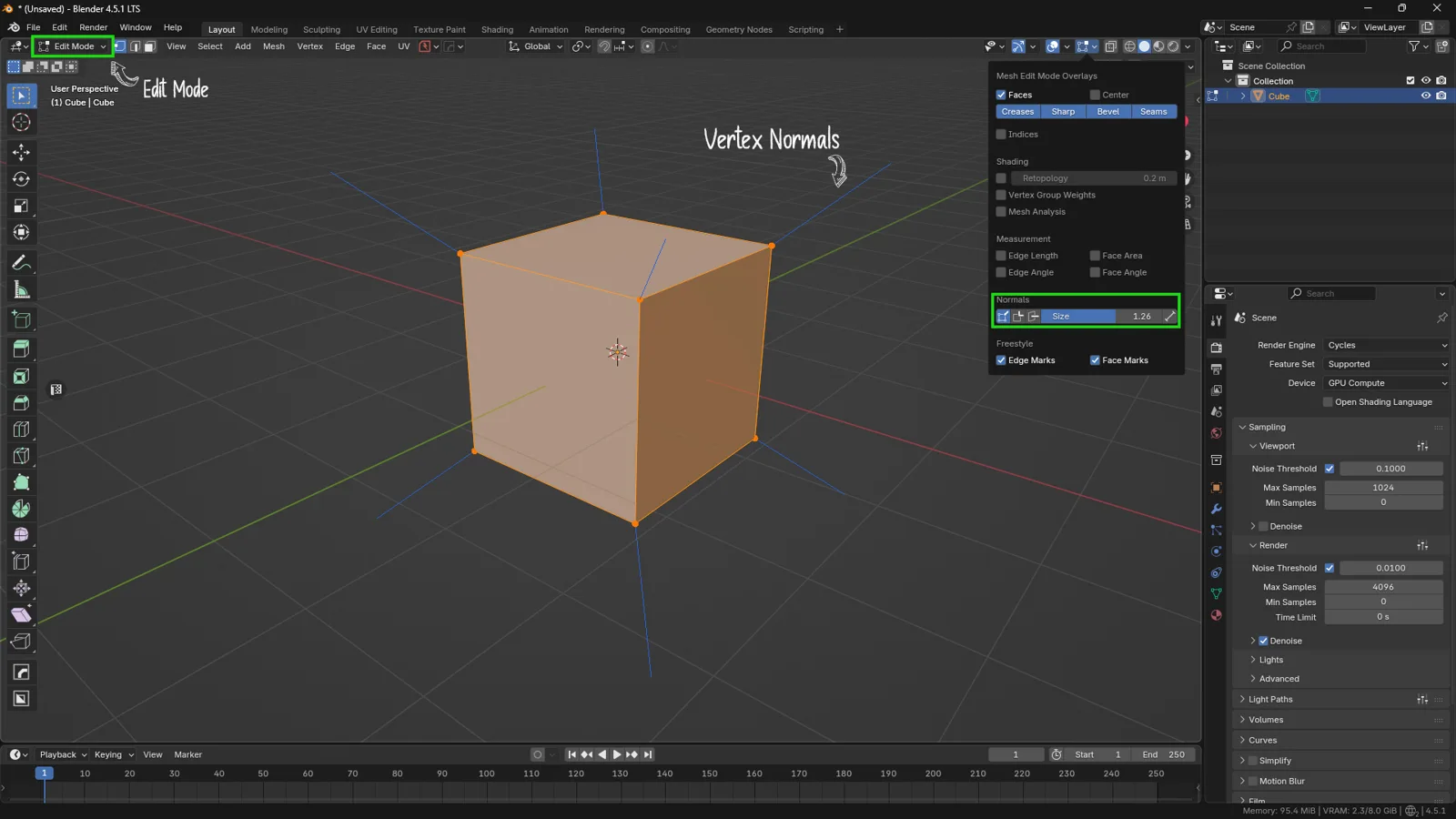Uncheck the Faces overlay checkbox

(1001, 95)
